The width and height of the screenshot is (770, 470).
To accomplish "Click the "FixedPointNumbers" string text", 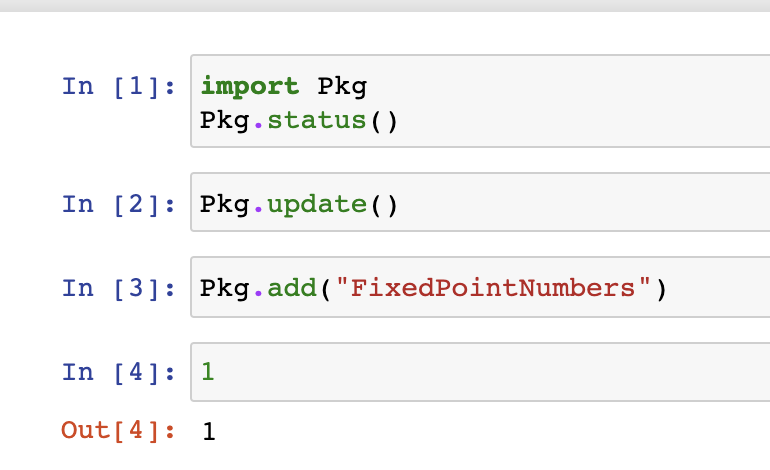I will 494,288.
